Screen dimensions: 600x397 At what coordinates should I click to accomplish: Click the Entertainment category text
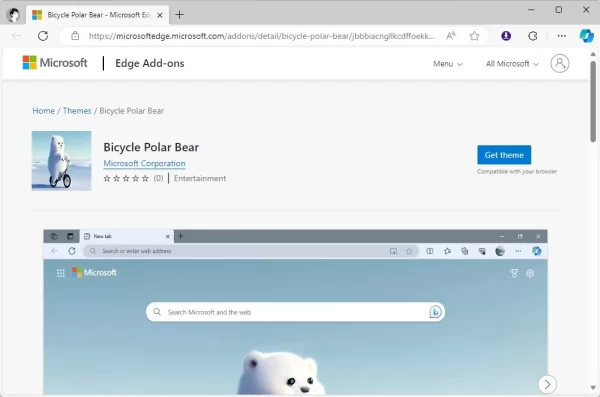click(x=200, y=178)
